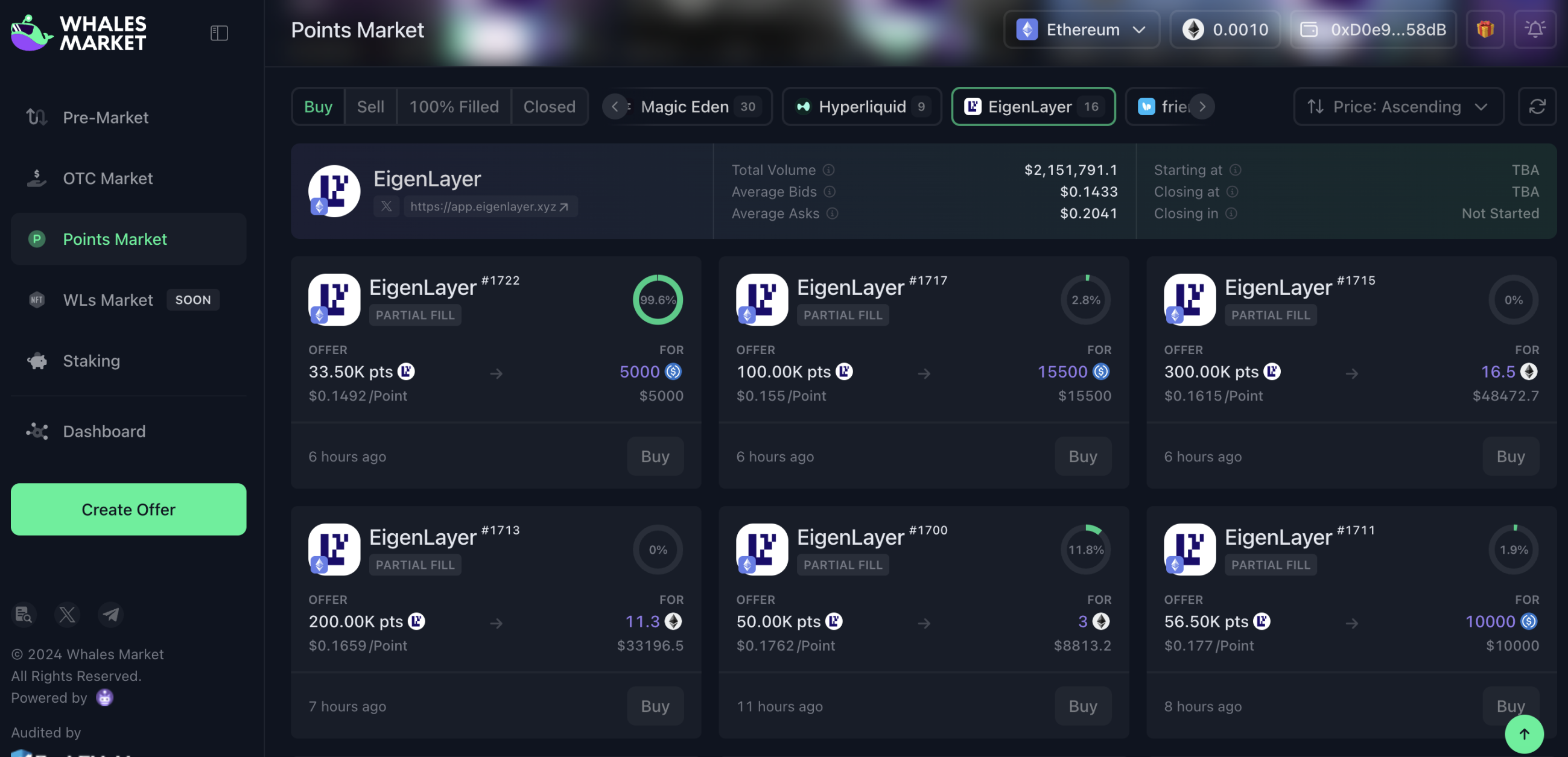Viewport: 1568px width, 757px height.
Task: Open the app.eigenlayer.xyz link
Action: [x=490, y=206]
